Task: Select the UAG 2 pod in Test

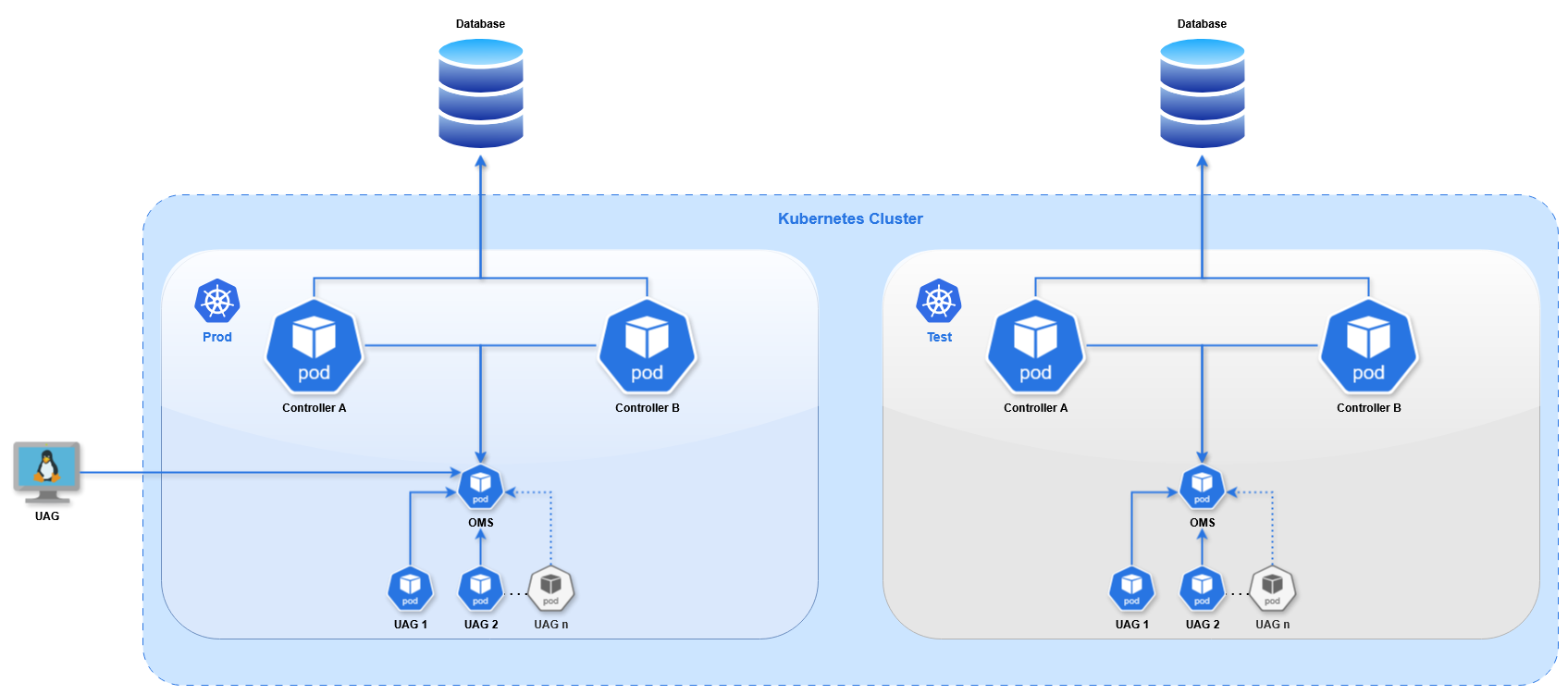Action: click(1202, 589)
